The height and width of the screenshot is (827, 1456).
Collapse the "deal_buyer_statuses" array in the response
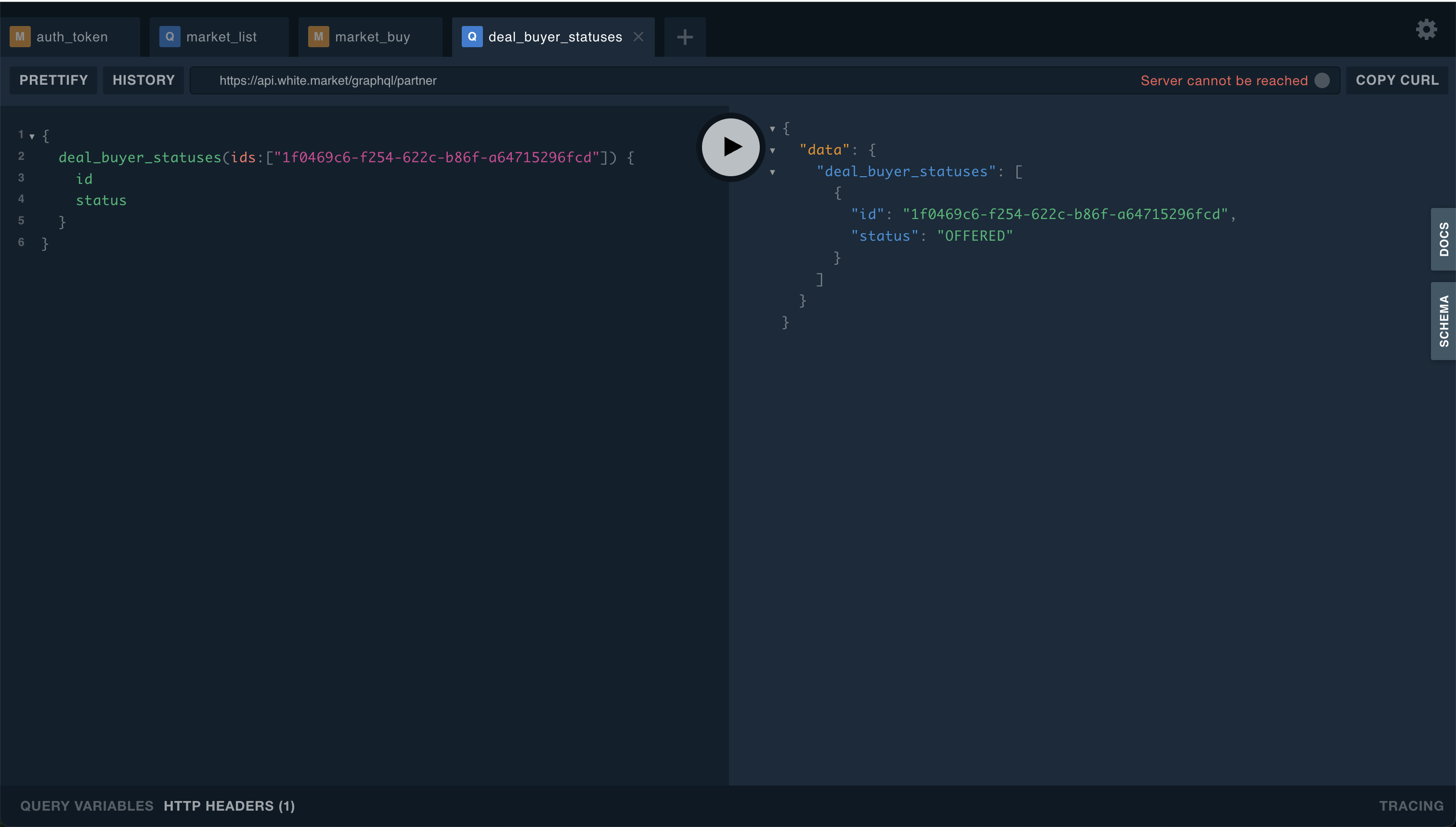pos(772,172)
